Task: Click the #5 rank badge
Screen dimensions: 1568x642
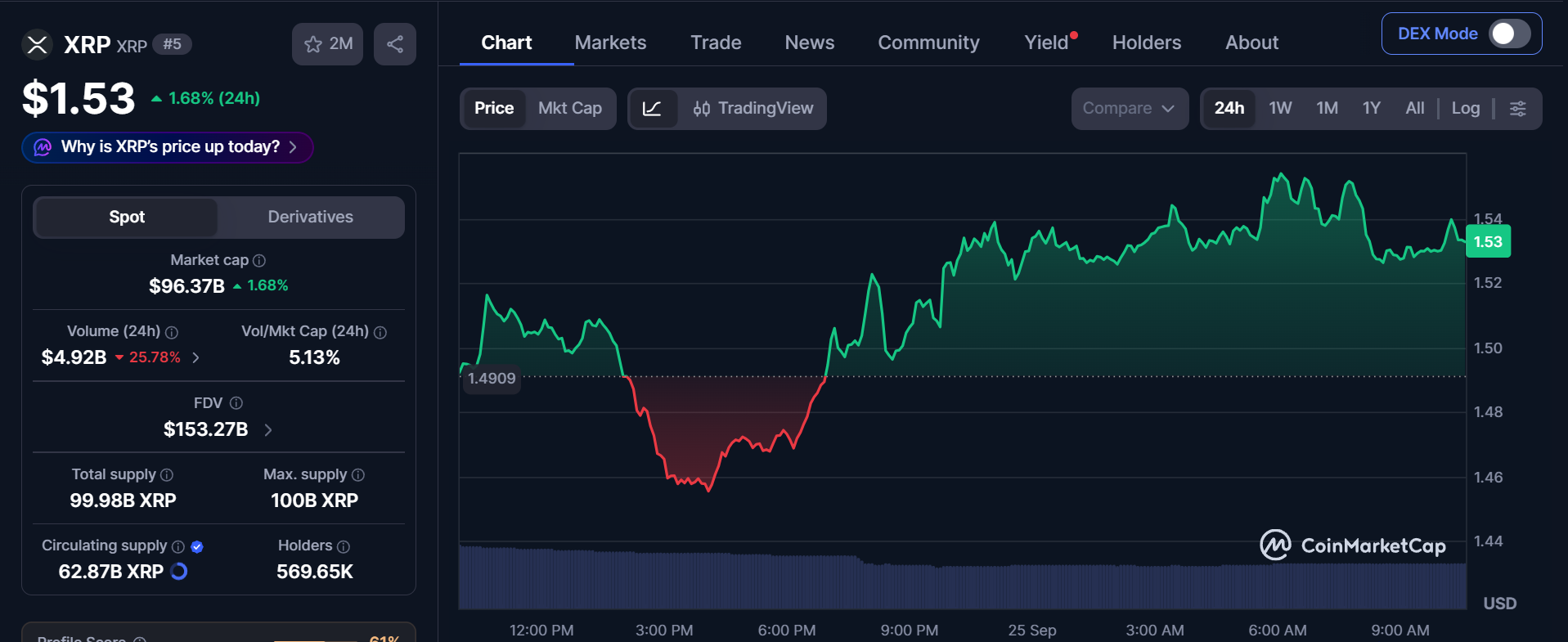Action: tap(172, 44)
